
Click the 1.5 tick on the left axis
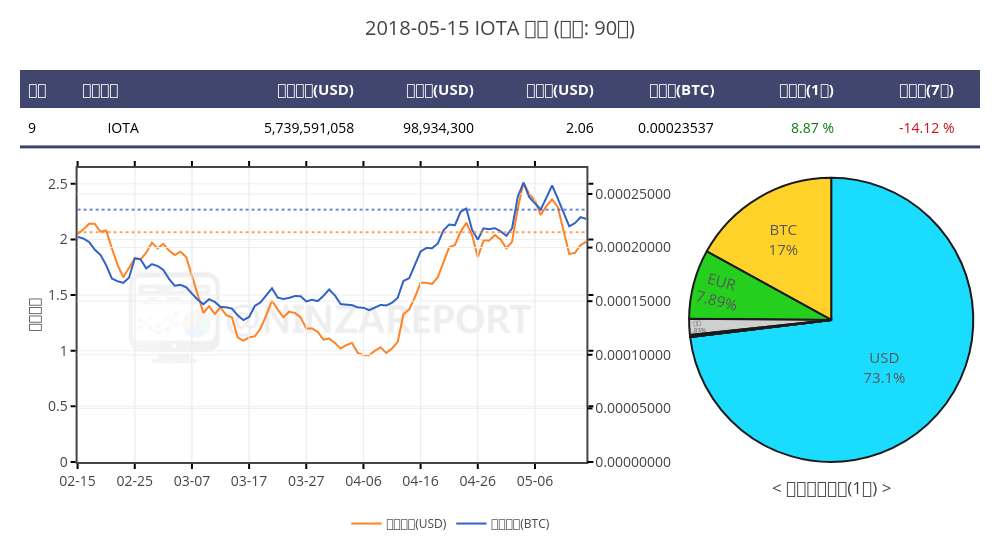tap(57, 295)
